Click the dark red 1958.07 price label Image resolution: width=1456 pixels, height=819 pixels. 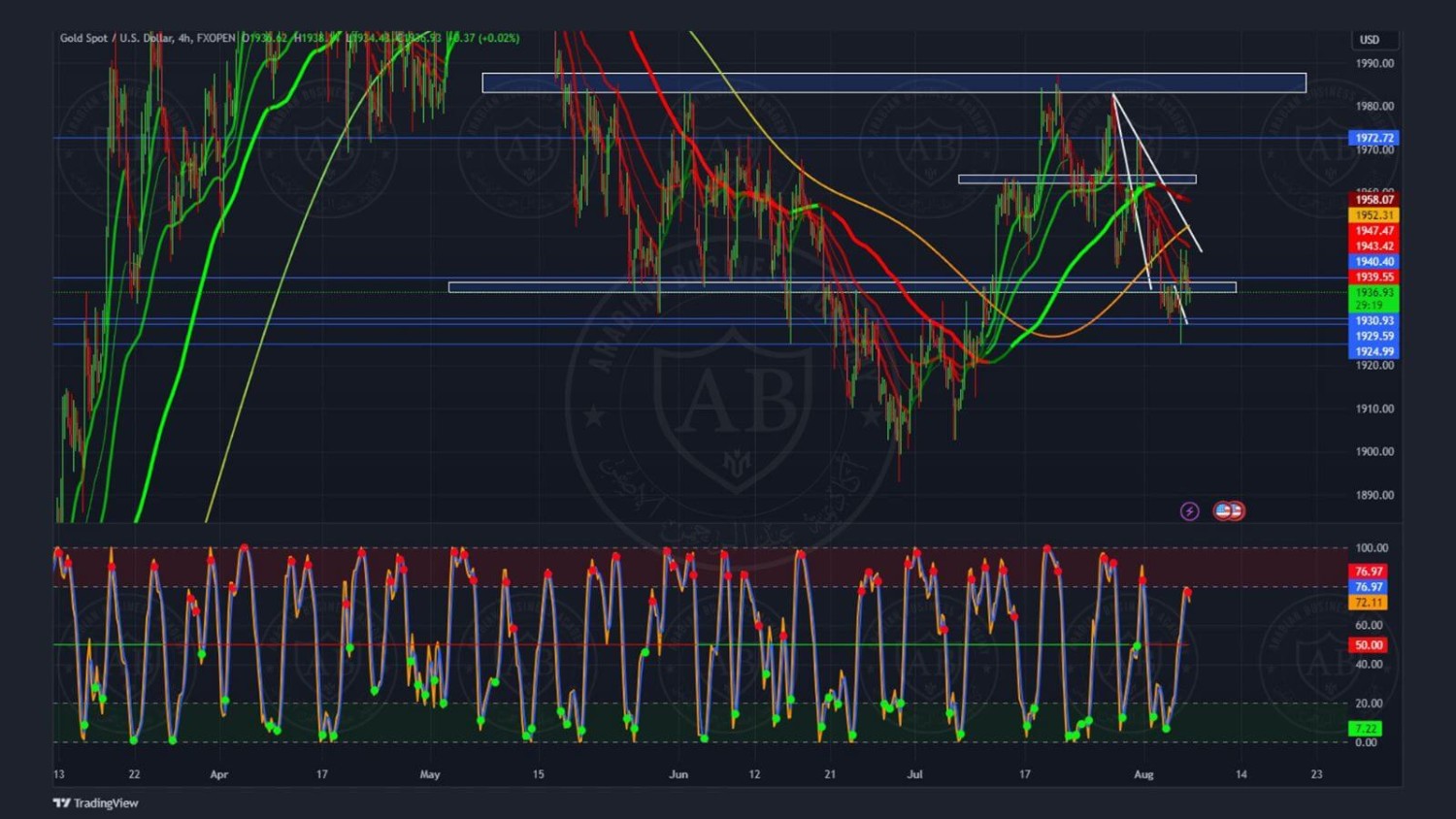(1373, 200)
